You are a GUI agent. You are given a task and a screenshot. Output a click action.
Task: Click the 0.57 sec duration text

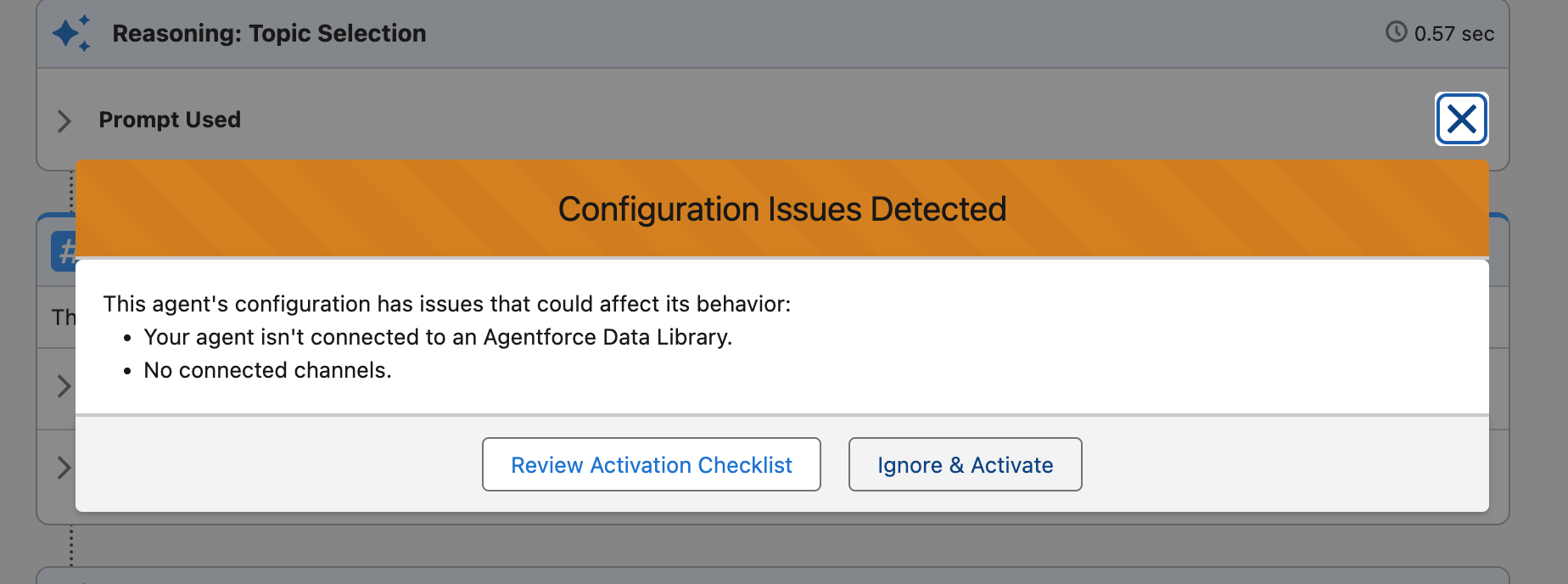[1453, 34]
